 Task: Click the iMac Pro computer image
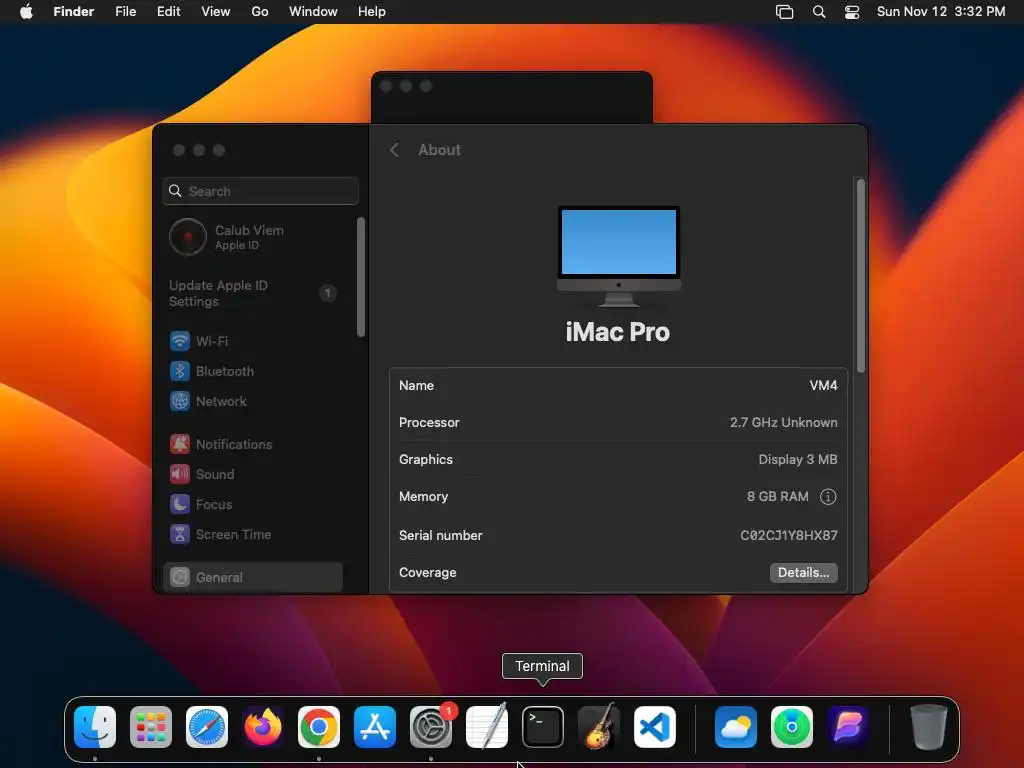tap(618, 256)
